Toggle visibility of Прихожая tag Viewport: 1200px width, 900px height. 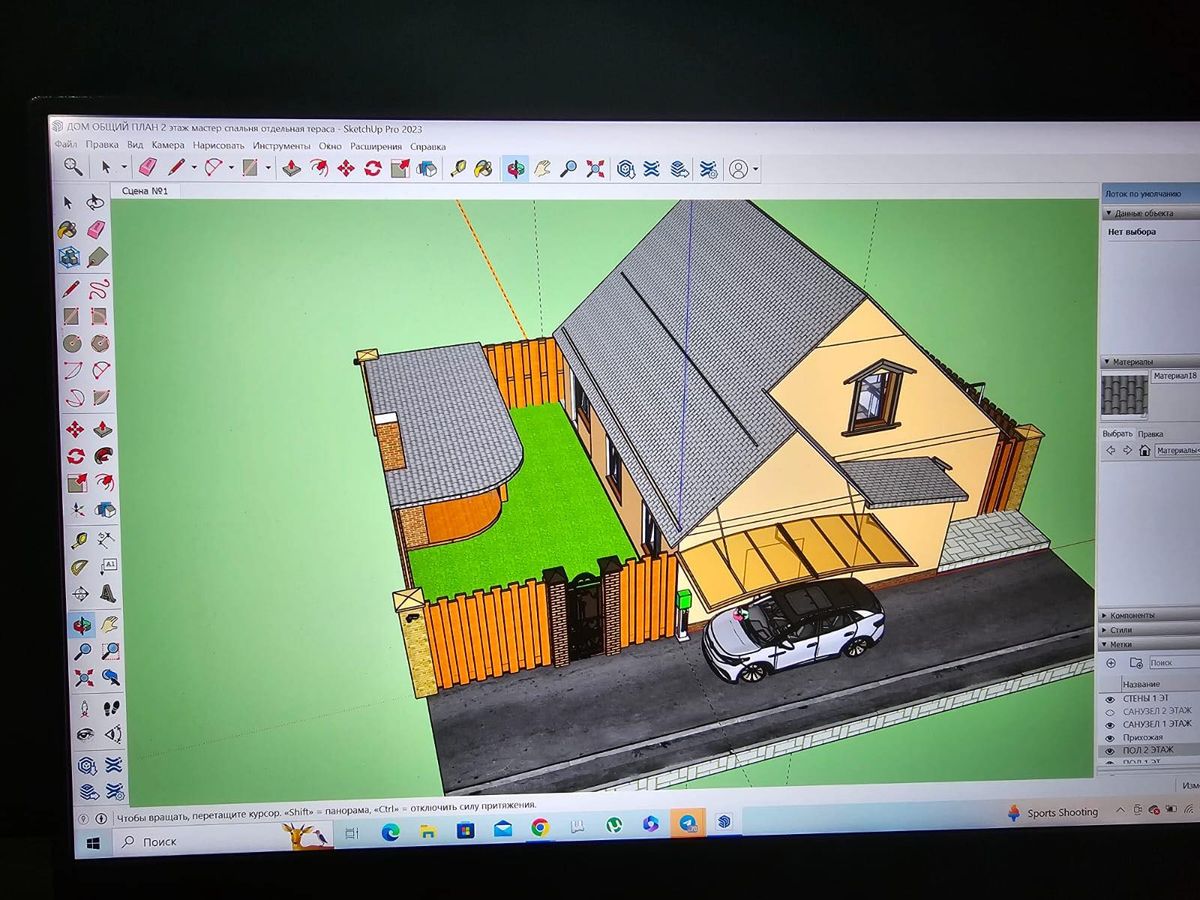1109,737
